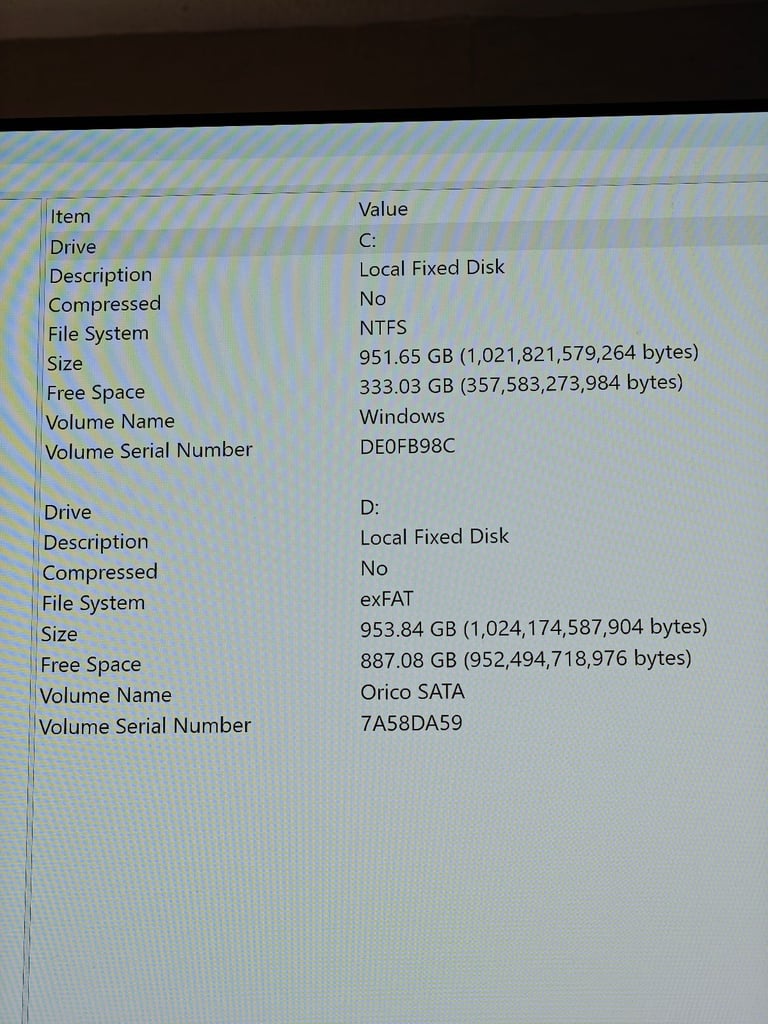Select the volume name Windows

[402, 416]
